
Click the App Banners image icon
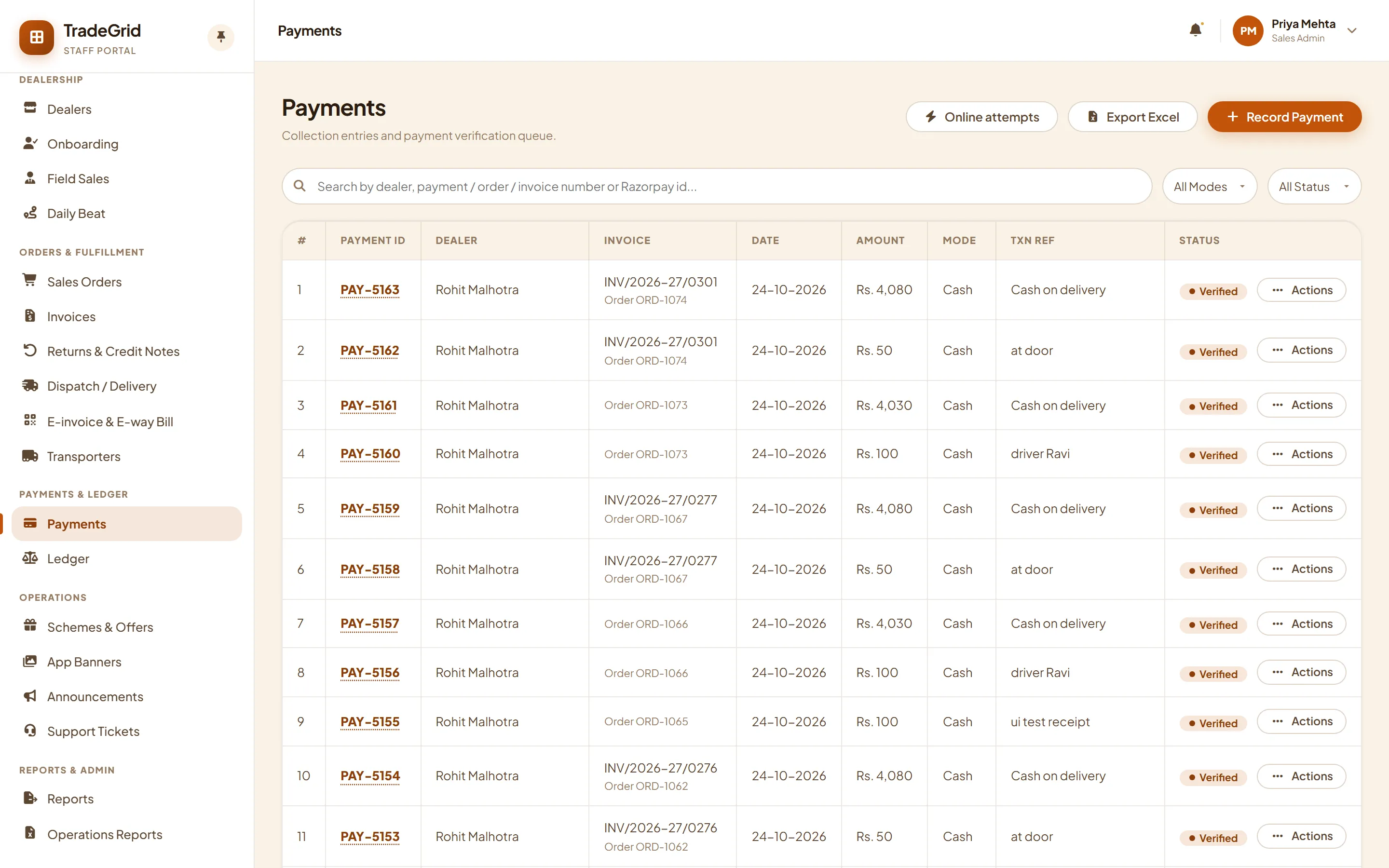30,661
